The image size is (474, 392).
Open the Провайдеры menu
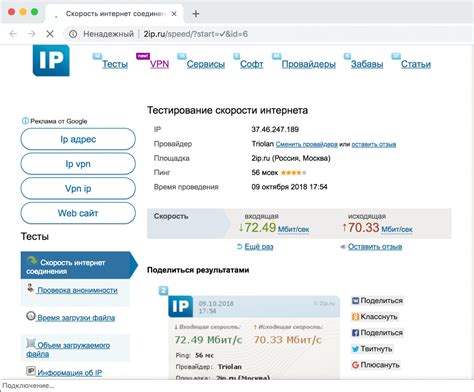pyautogui.click(x=309, y=64)
